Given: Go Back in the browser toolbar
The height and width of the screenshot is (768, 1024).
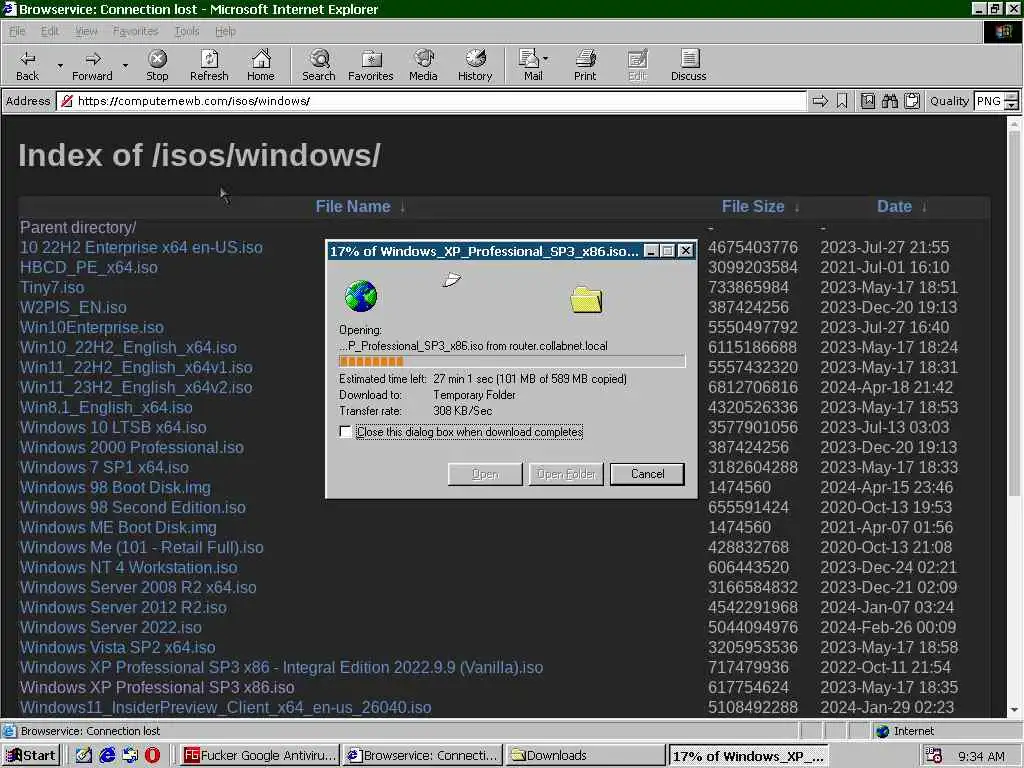Looking at the screenshot, I should coord(27,65).
